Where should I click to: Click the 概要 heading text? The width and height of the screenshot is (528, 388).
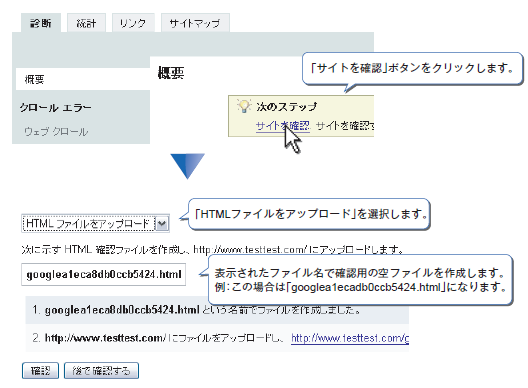coord(171,73)
